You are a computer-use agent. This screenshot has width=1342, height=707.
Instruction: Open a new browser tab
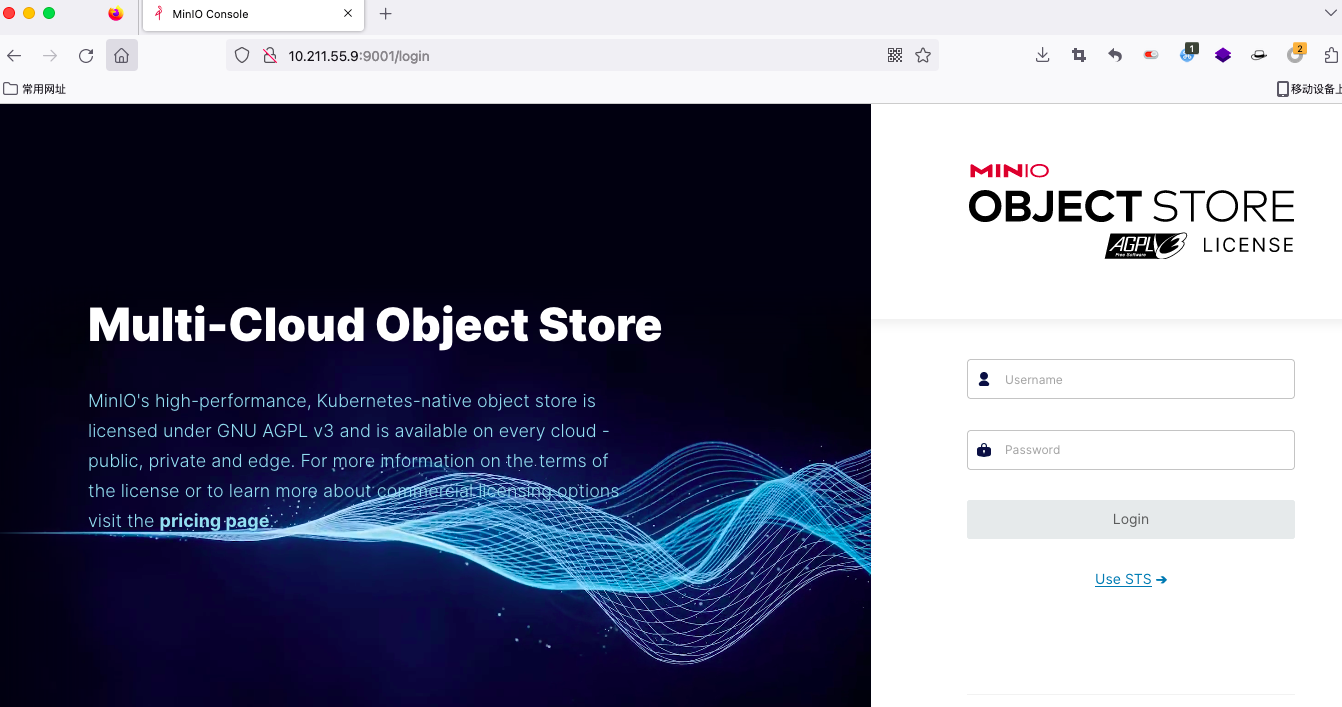[386, 15]
